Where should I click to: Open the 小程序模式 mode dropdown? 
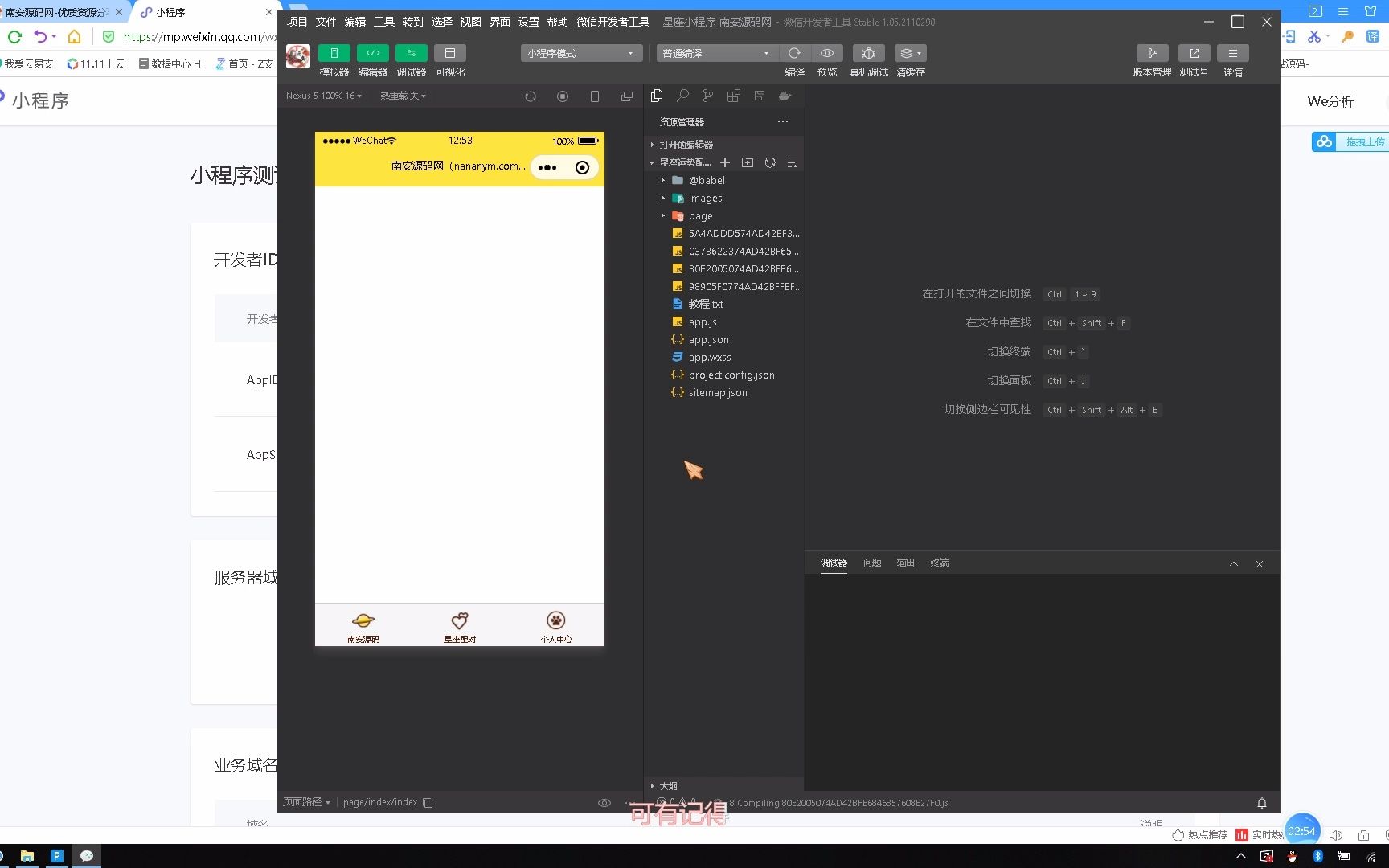pos(581,53)
